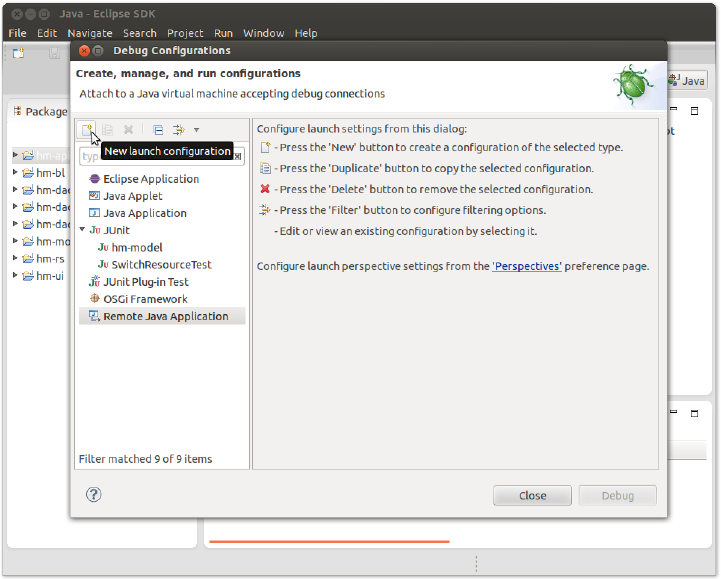Open the 'Perspectives' preference page link
Screen dimensions: 721x579
click(x=527, y=266)
